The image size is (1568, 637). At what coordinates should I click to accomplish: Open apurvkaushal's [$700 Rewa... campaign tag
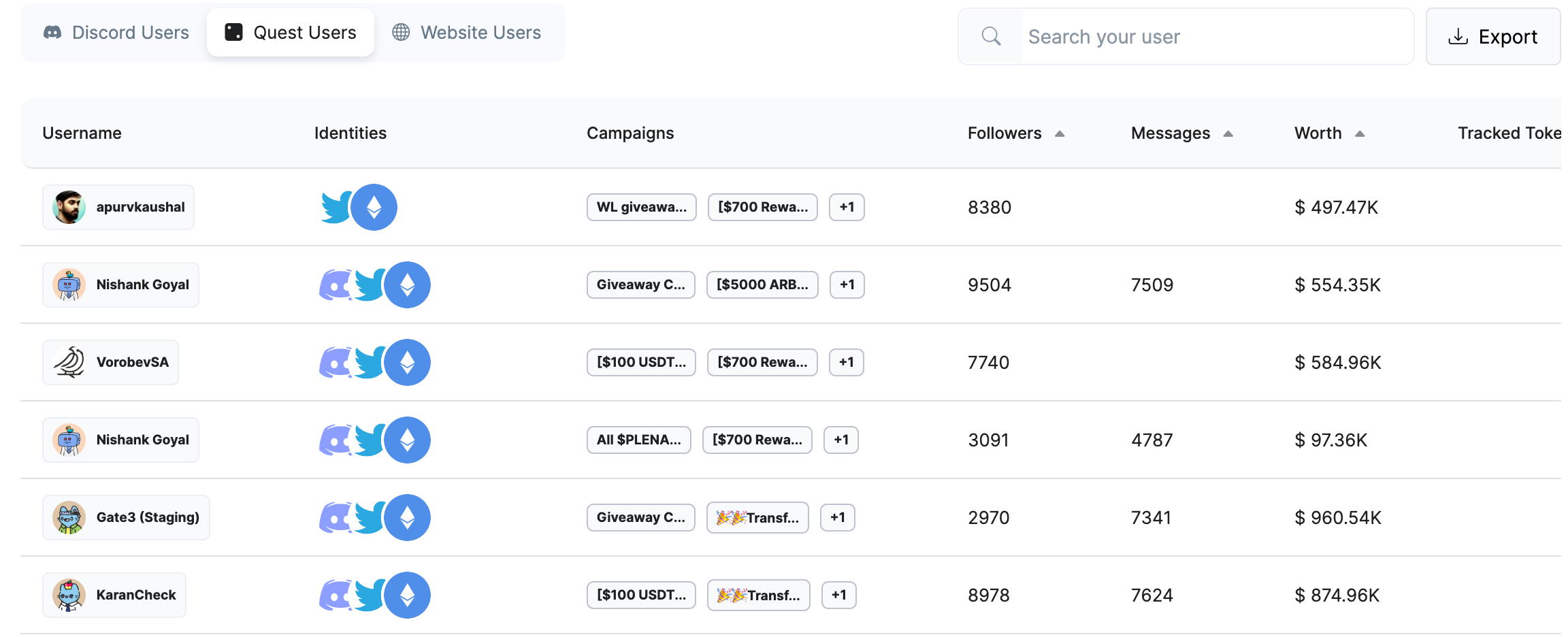coord(763,207)
